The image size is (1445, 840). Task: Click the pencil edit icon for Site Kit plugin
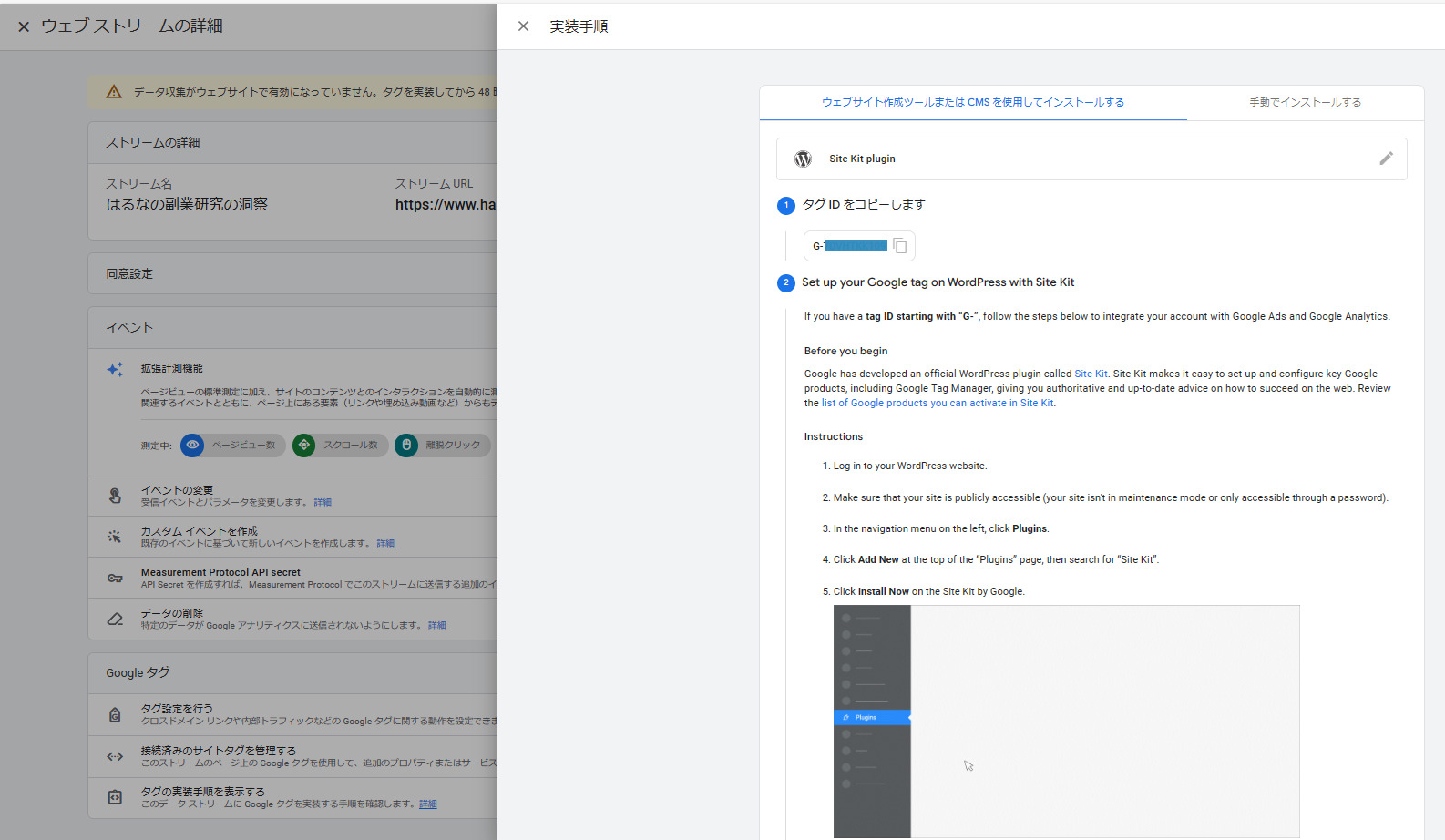point(1386,159)
